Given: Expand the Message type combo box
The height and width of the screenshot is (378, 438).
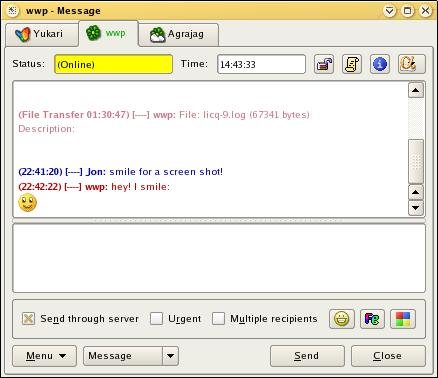Looking at the screenshot, I should 170,356.
